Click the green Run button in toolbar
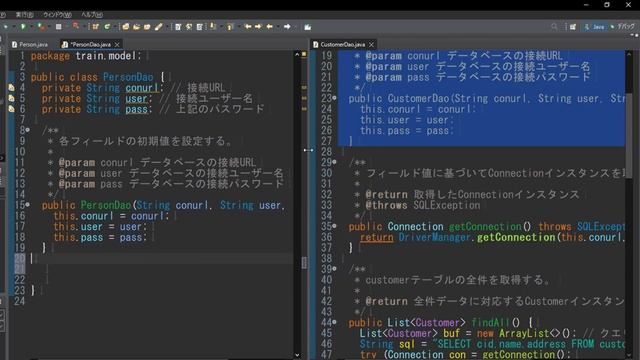640x360 pixels. (x=23, y=27)
